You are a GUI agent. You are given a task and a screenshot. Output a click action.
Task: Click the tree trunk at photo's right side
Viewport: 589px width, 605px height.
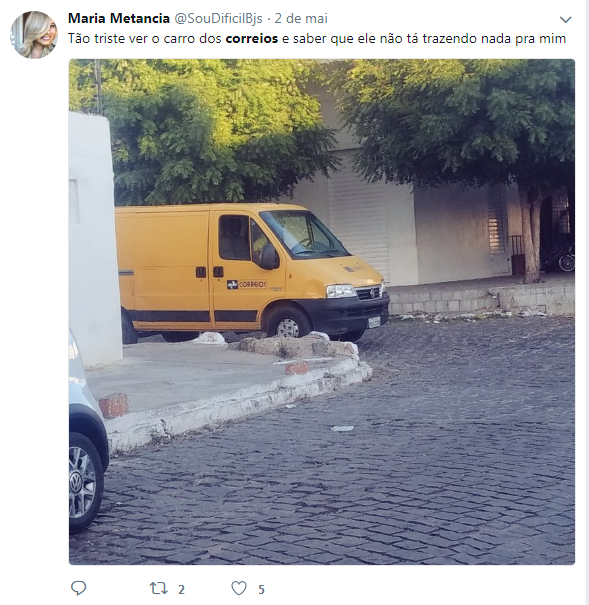point(532,235)
